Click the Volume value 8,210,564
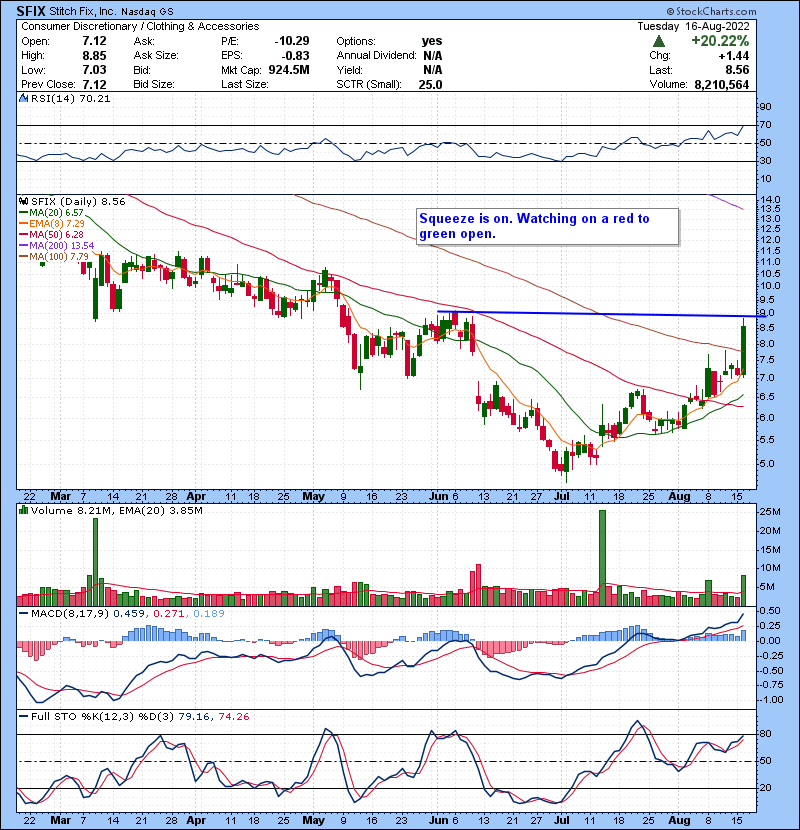This screenshot has width=800, height=830. pos(722,85)
